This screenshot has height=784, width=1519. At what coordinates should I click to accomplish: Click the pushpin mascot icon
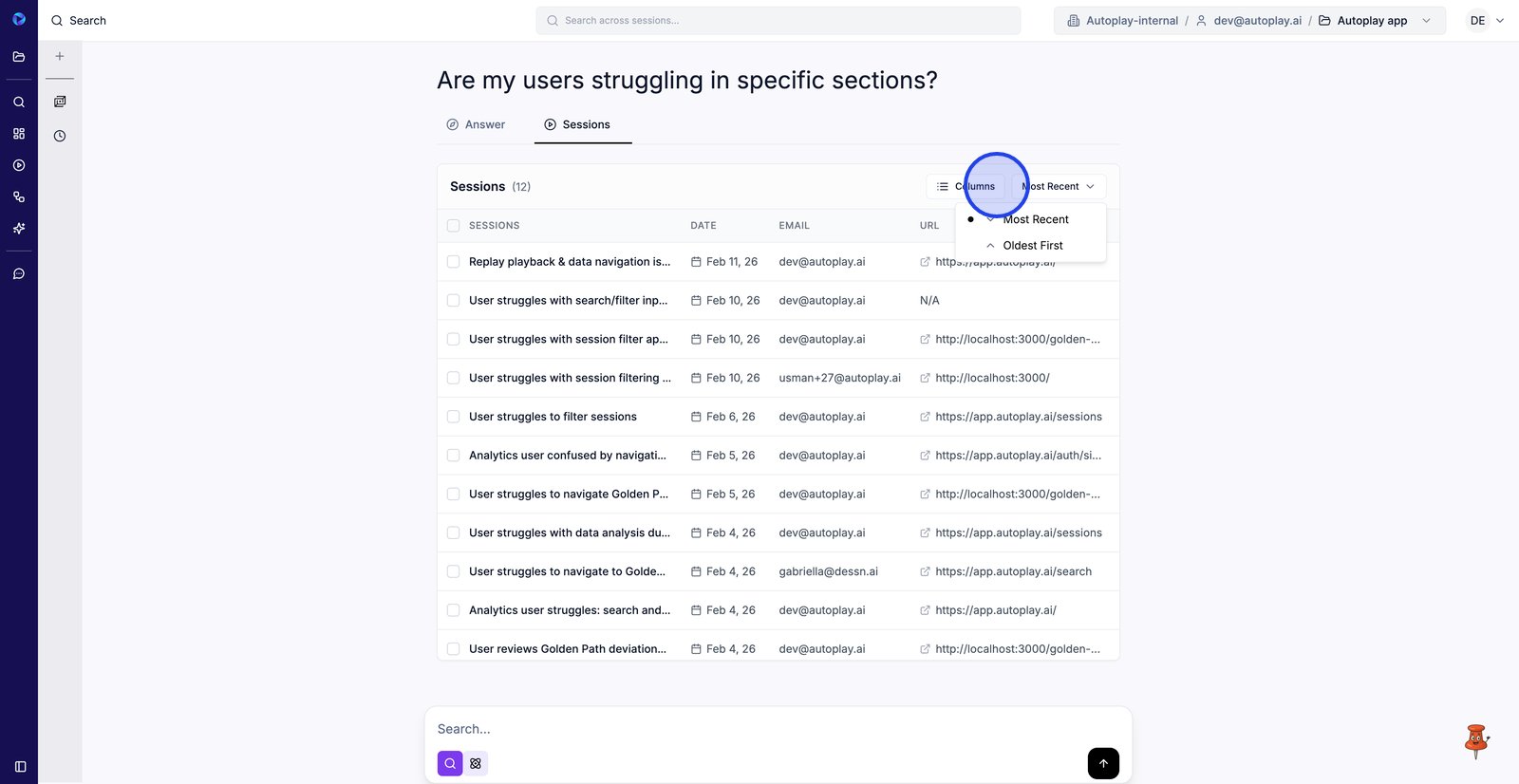(x=1476, y=740)
